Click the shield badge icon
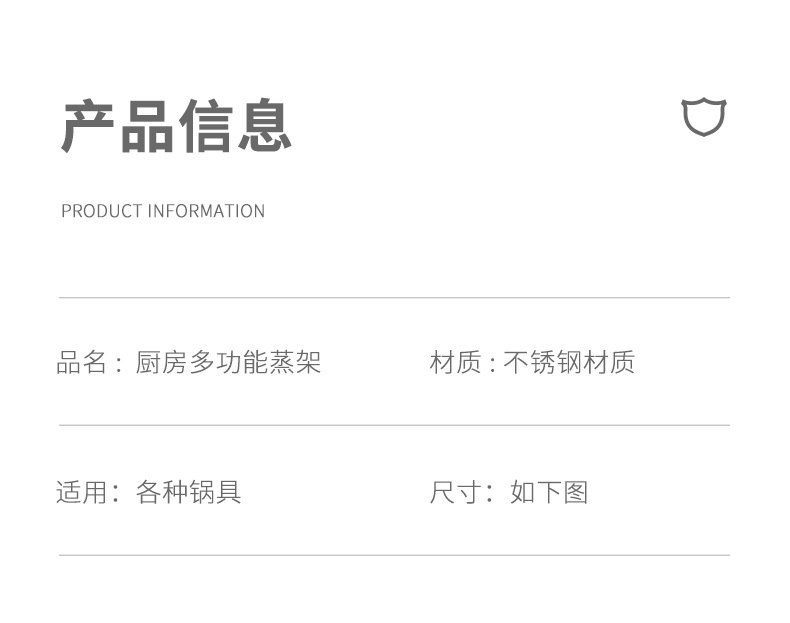 (x=703, y=117)
